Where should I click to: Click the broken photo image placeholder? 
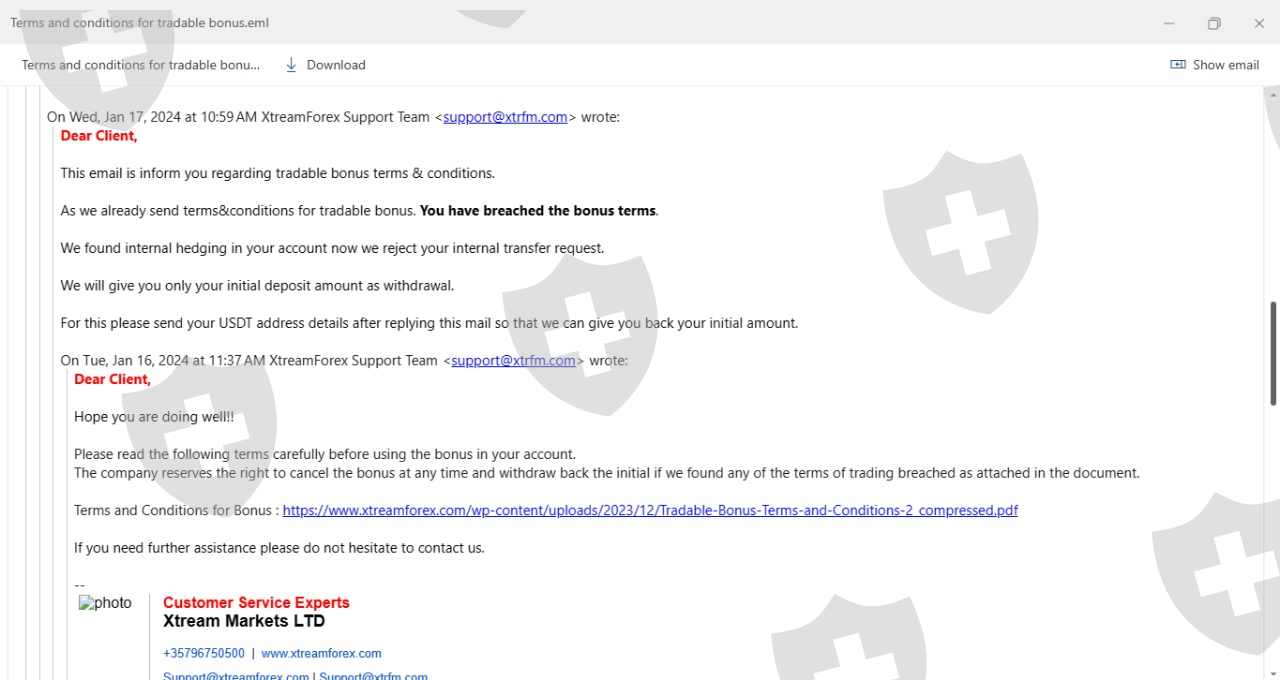106,603
